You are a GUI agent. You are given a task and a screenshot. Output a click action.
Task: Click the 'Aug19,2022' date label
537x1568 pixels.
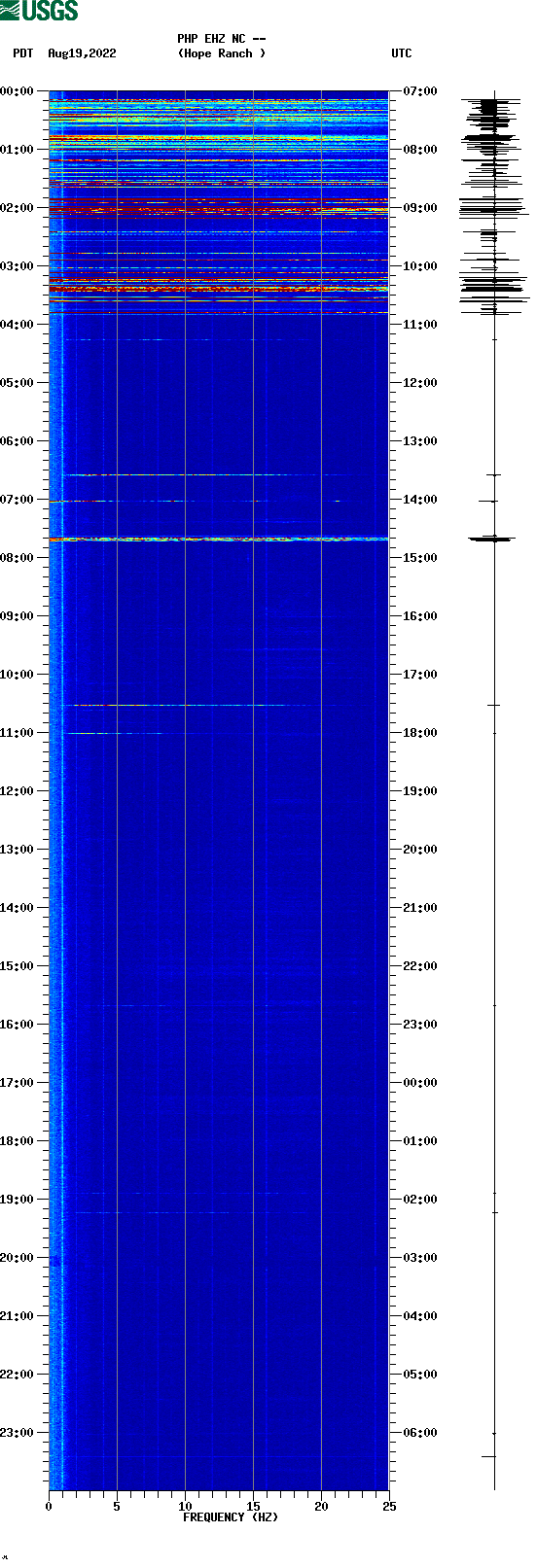[82, 53]
